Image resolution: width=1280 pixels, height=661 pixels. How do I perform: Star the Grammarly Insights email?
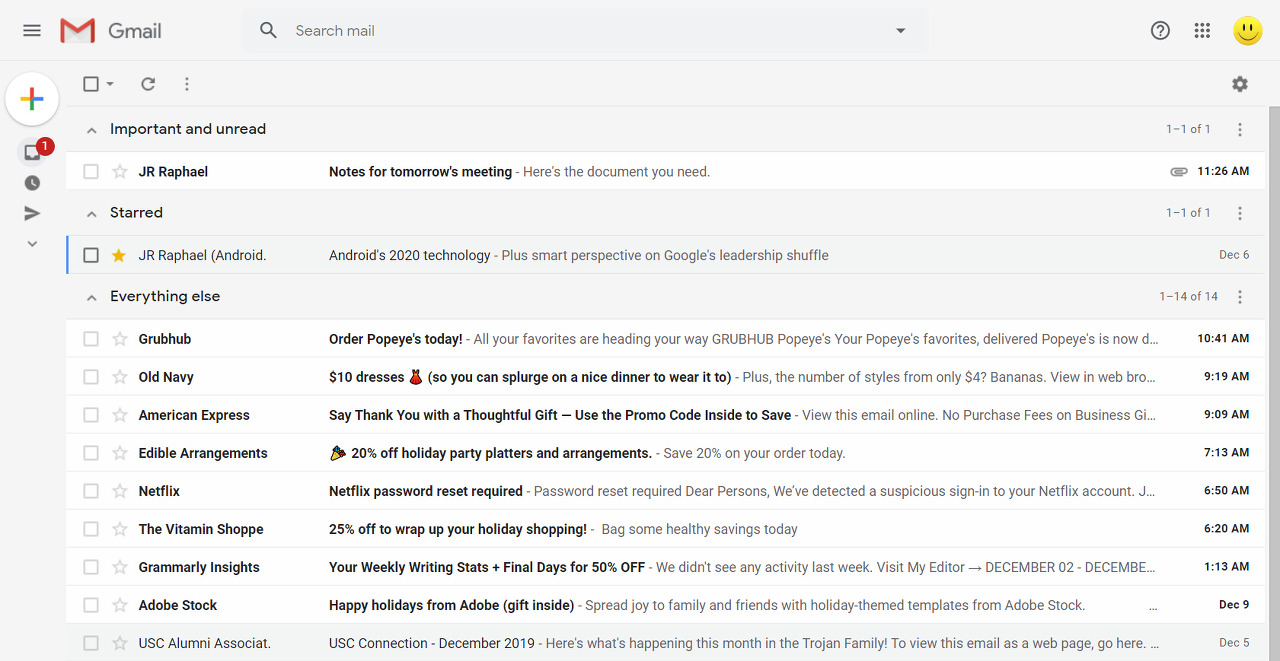click(x=119, y=567)
